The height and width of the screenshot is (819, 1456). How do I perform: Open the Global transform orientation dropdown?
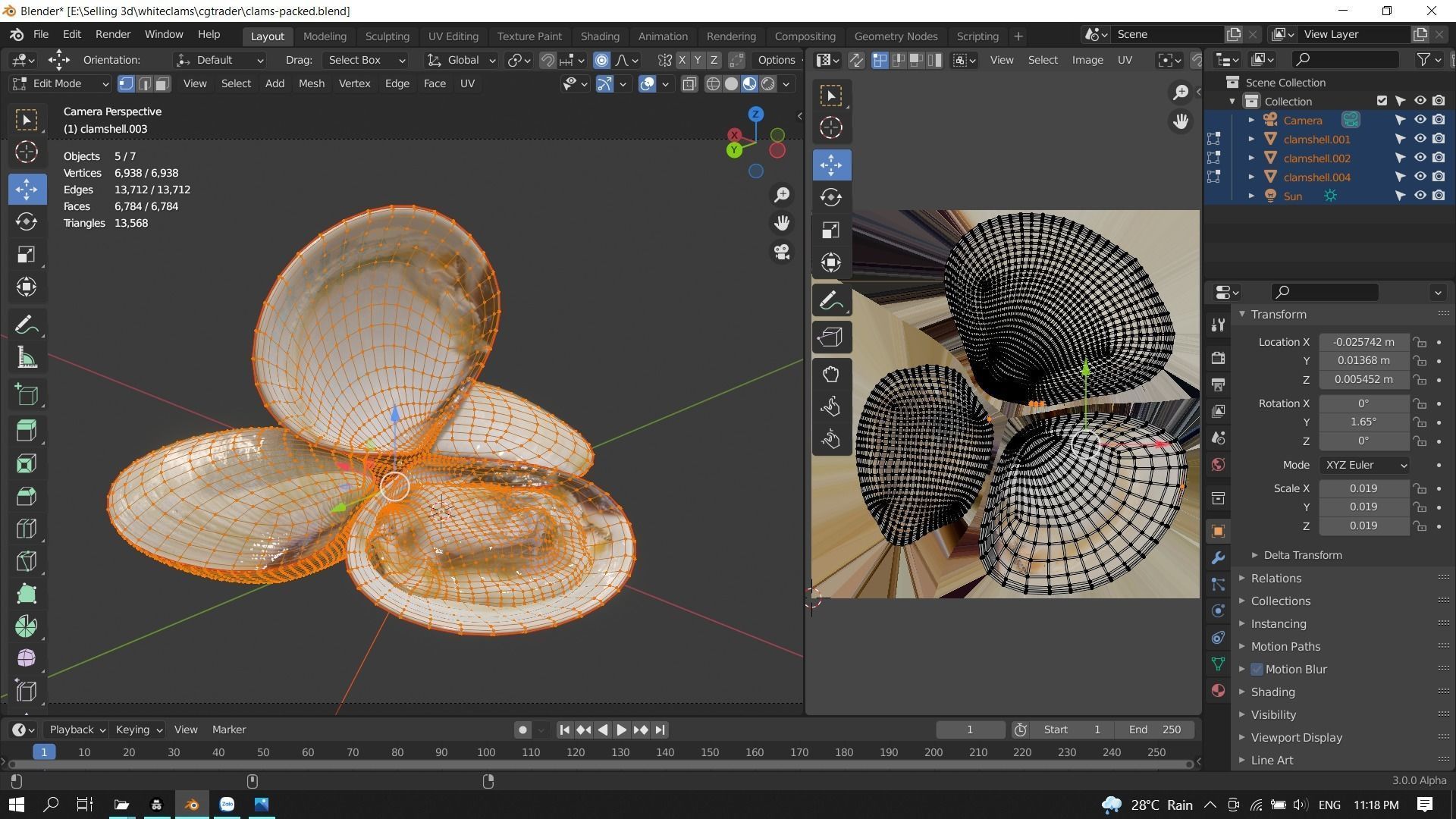(461, 60)
